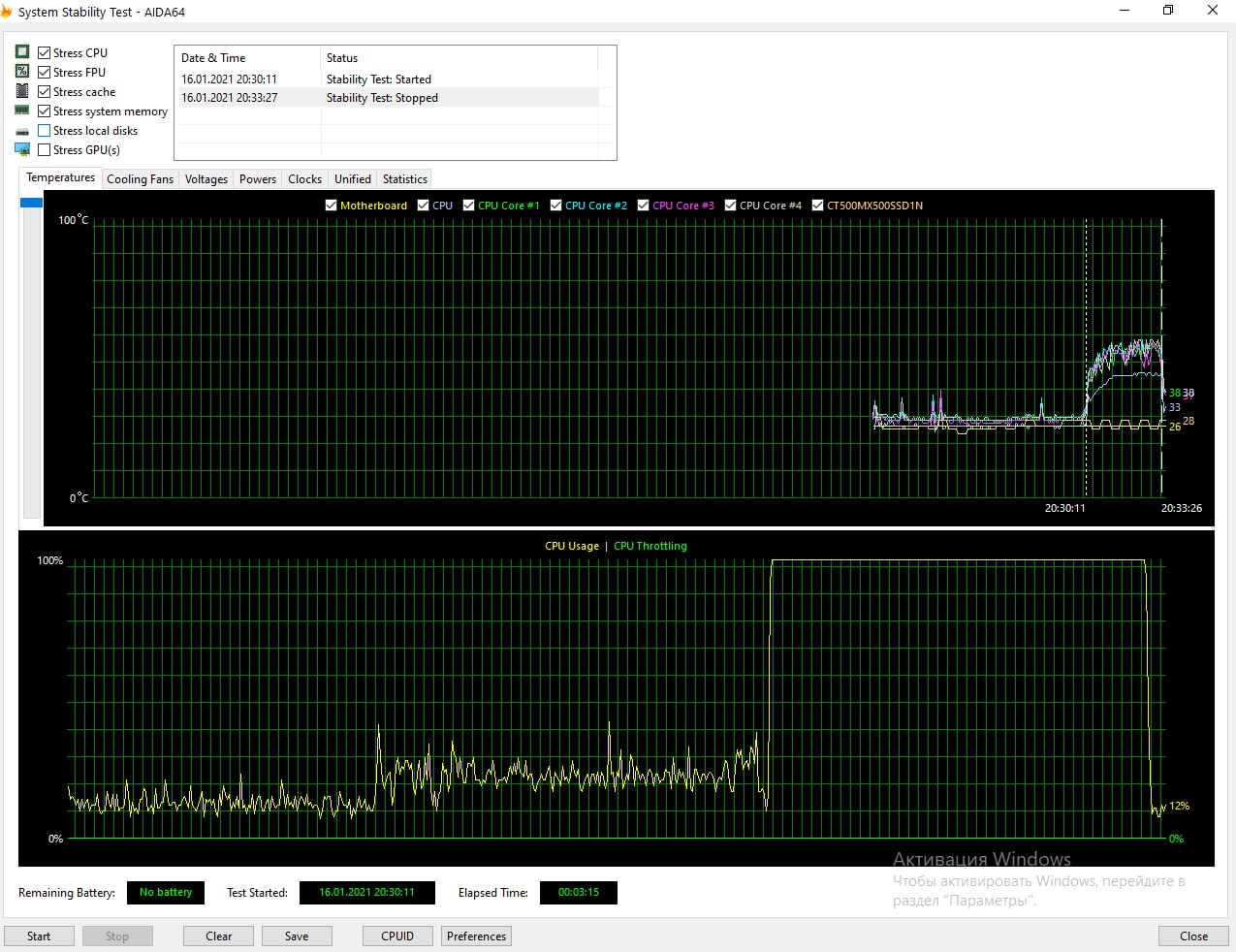The width and height of the screenshot is (1236, 952).
Task: Close window via title bar X
Action: click(x=1213, y=11)
